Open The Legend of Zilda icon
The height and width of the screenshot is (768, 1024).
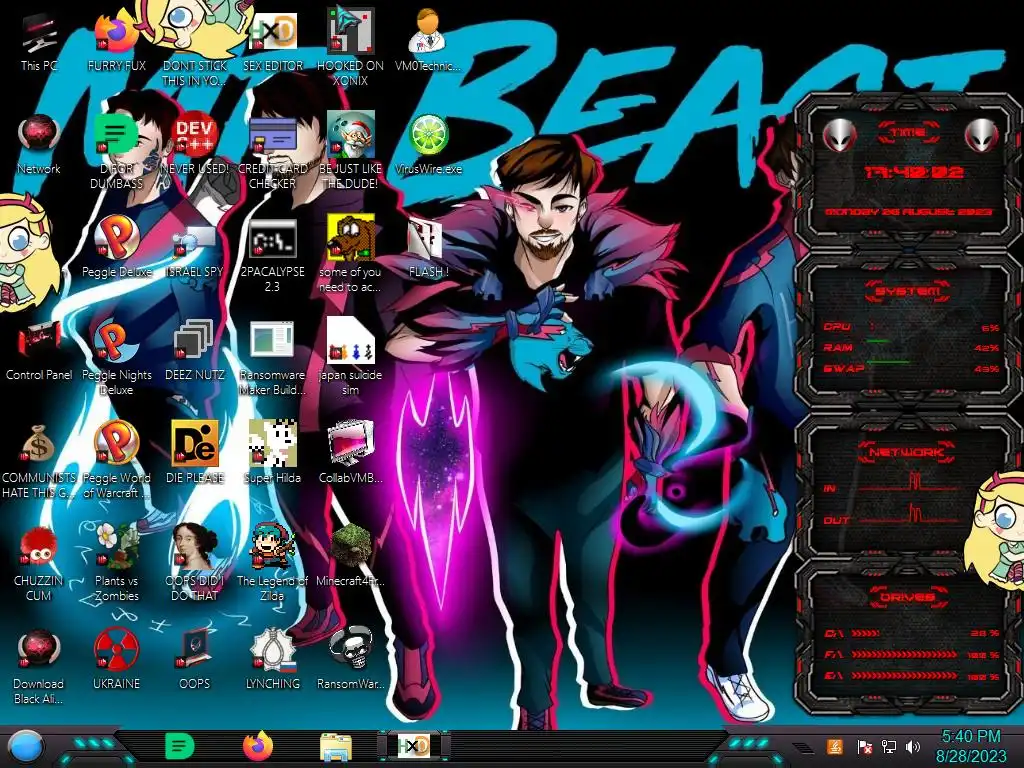click(272, 563)
